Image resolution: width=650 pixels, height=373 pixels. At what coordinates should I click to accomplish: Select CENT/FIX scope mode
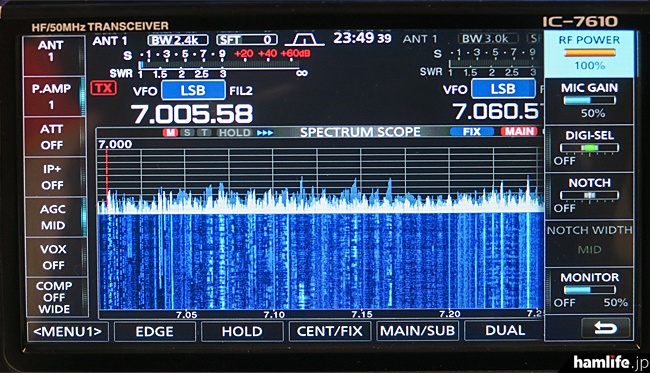330,331
